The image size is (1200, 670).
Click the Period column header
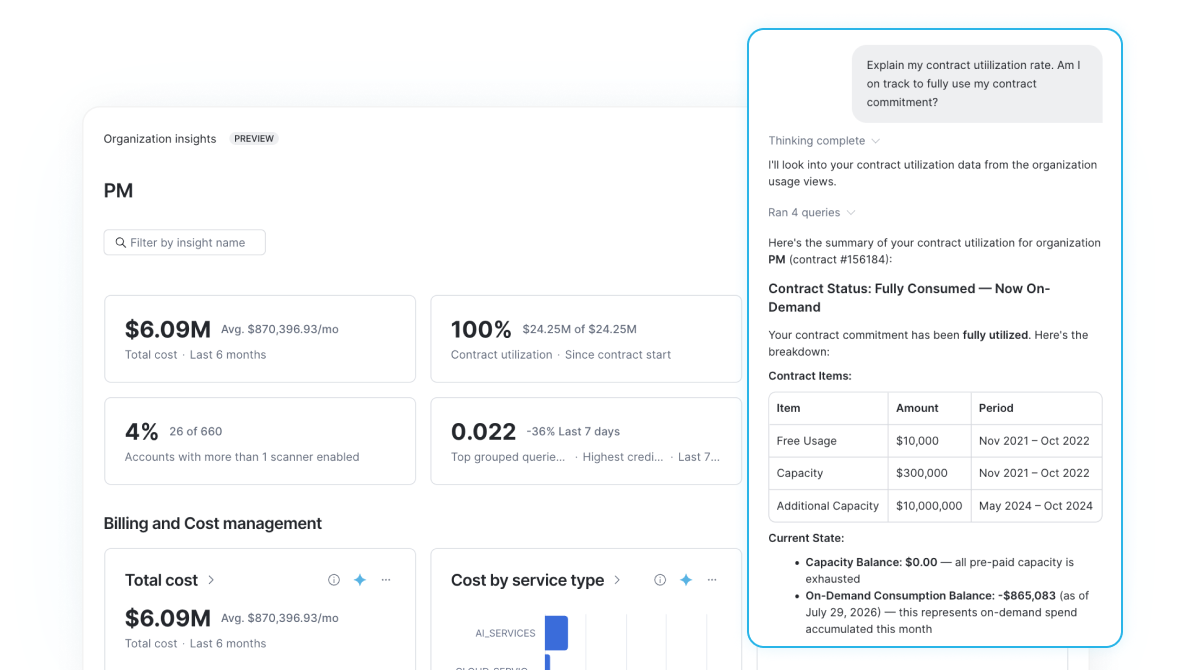coord(1036,408)
